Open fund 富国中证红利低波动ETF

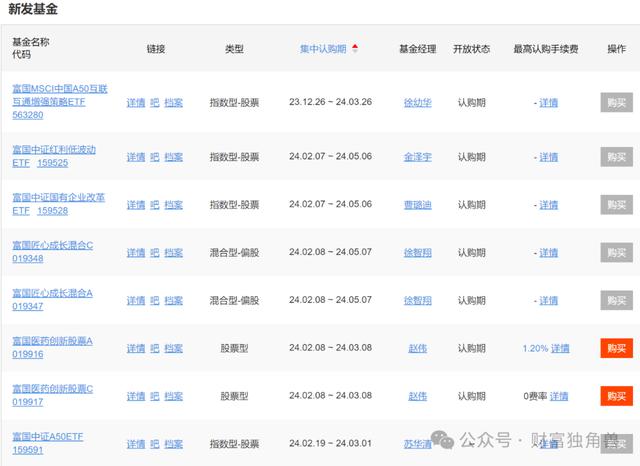[x=54, y=156]
